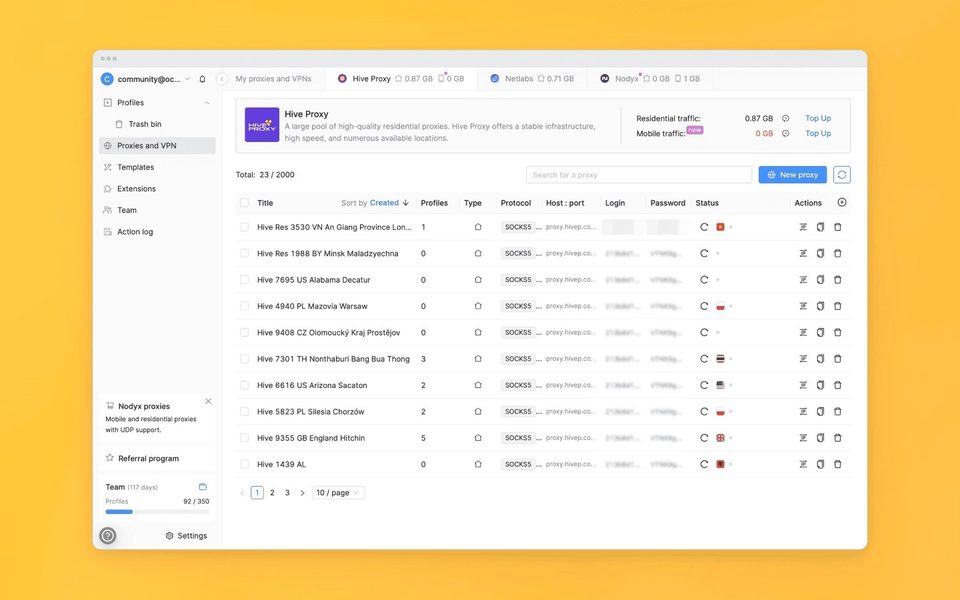Switch to the Netlabs tab
The width and height of the screenshot is (960, 600).
click(x=533, y=78)
